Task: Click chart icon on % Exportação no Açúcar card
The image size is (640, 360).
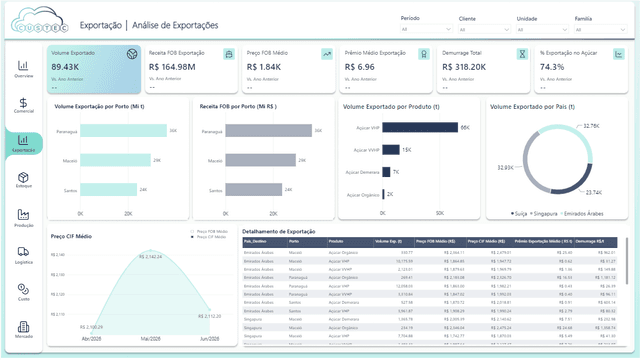Action: (x=619, y=54)
